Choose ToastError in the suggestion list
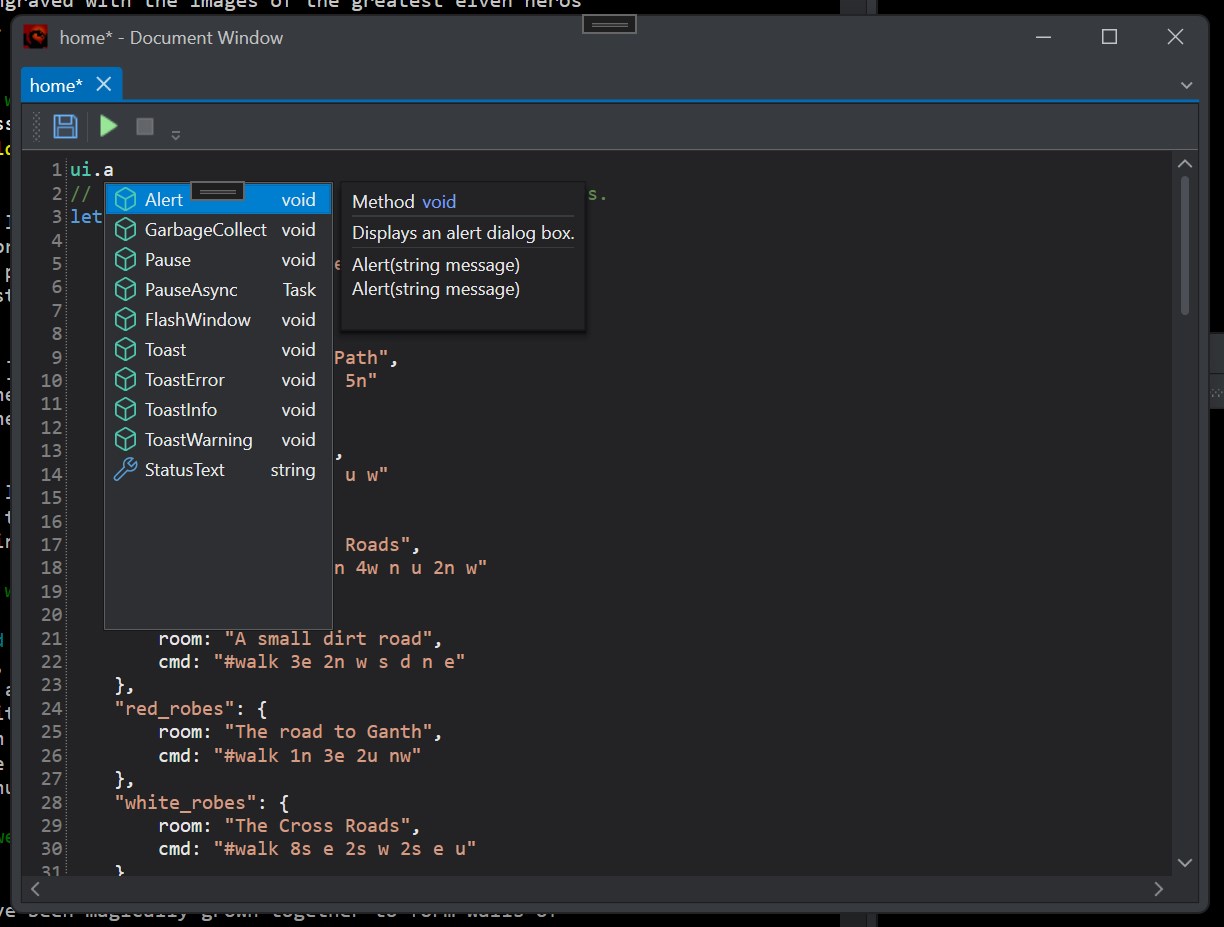 click(x=185, y=380)
